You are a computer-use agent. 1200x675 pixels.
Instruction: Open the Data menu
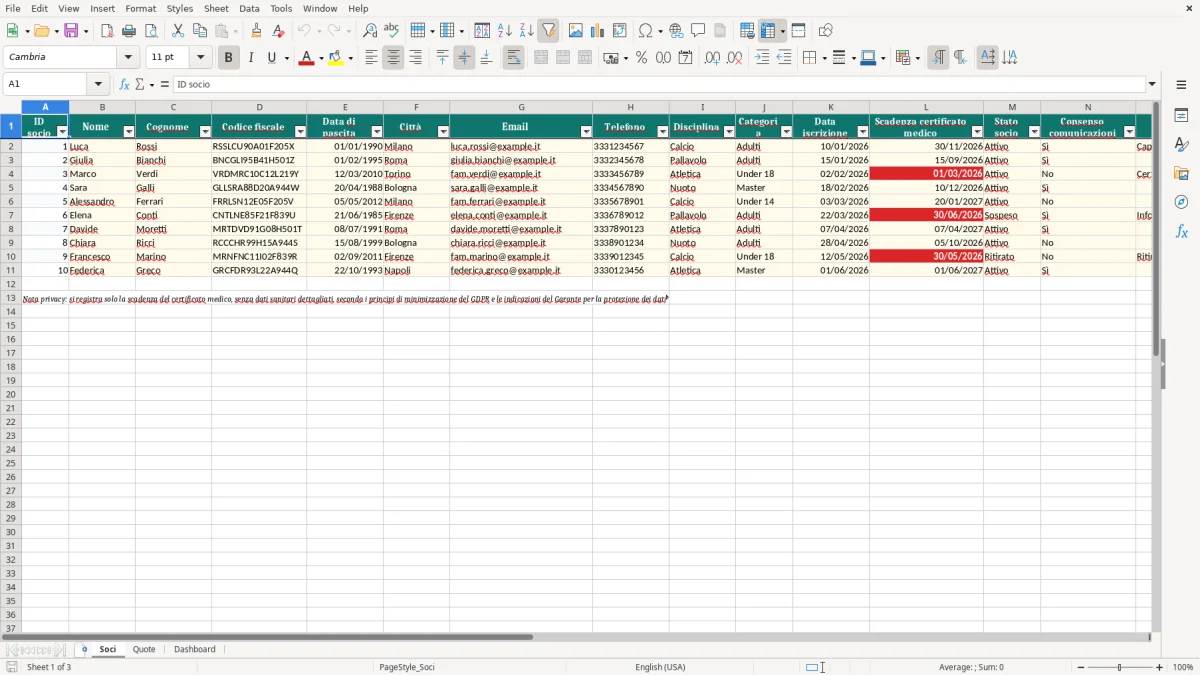(x=249, y=8)
